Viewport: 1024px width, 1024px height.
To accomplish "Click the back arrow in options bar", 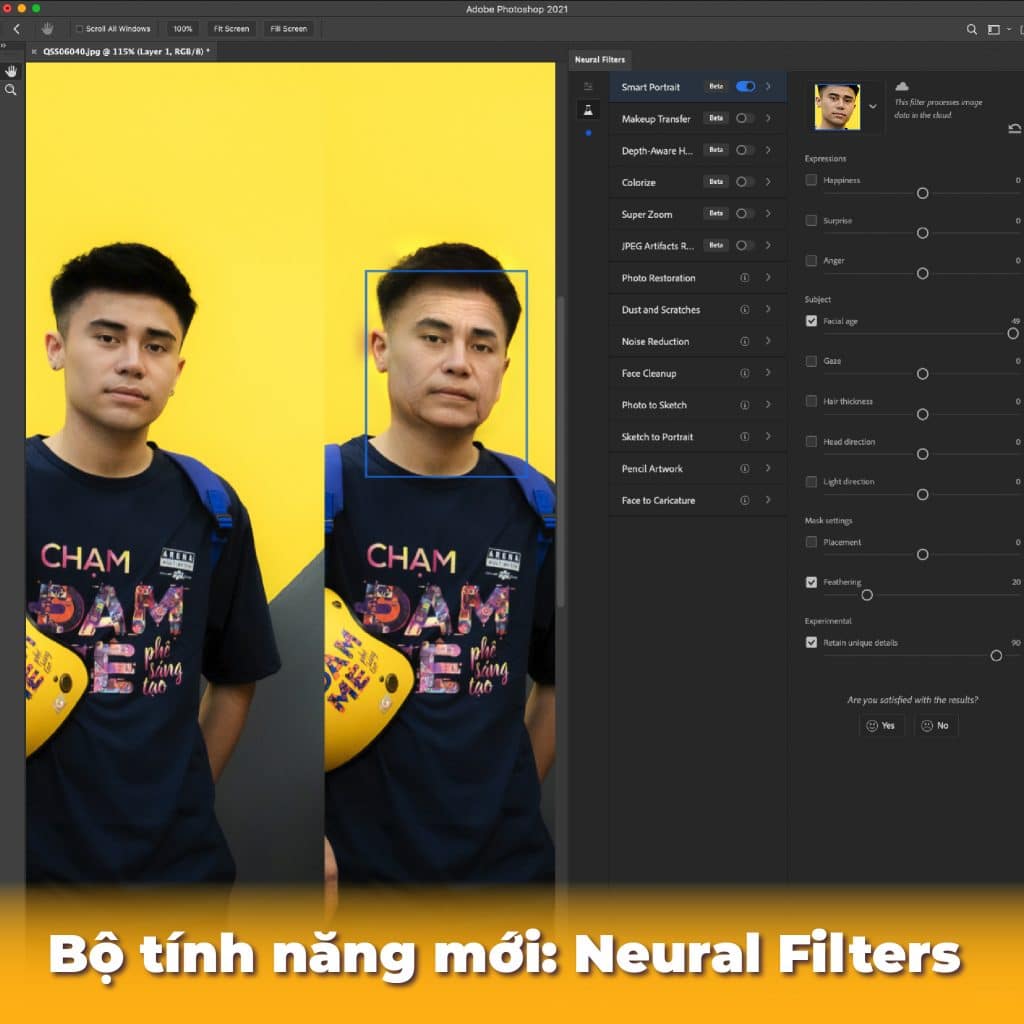I will (x=16, y=29).
